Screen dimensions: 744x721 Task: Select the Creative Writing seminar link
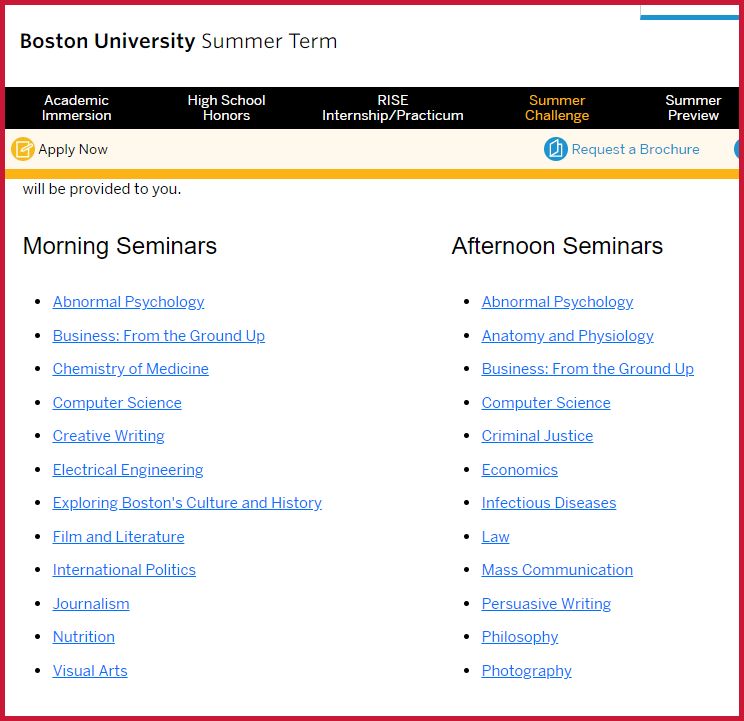108,436
